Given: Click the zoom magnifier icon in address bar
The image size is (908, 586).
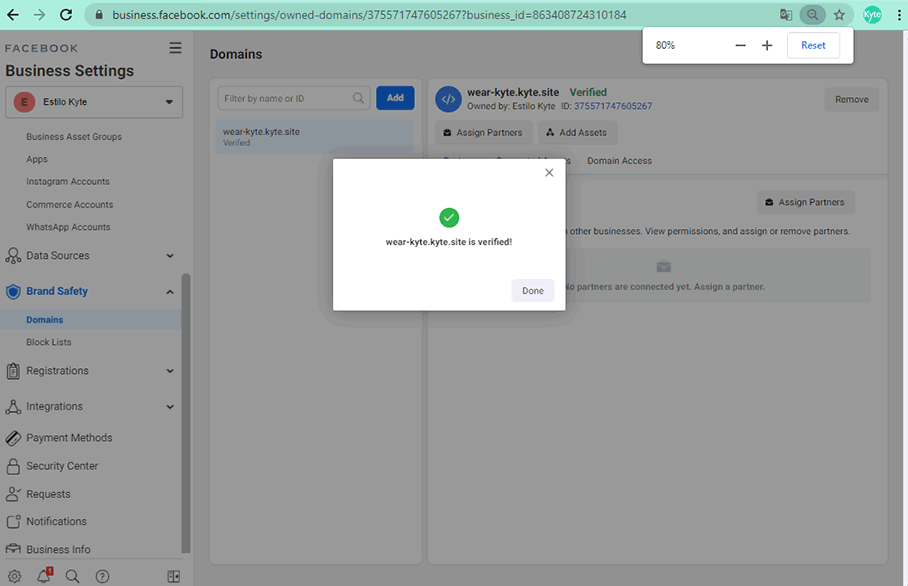Looking at the screenshot, I should [x=813, y=15].
